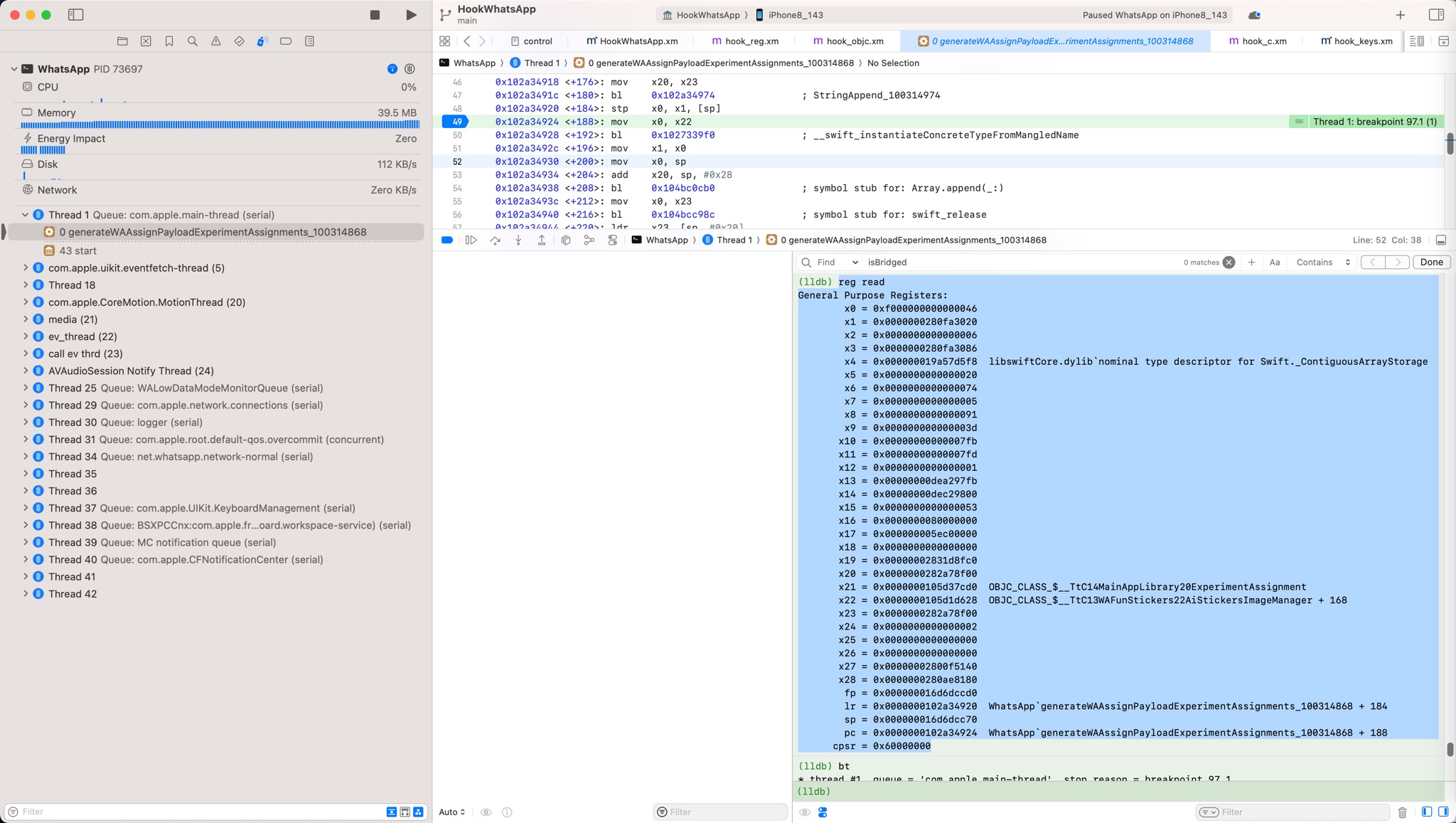Expand Thread 18

[26, 285]
